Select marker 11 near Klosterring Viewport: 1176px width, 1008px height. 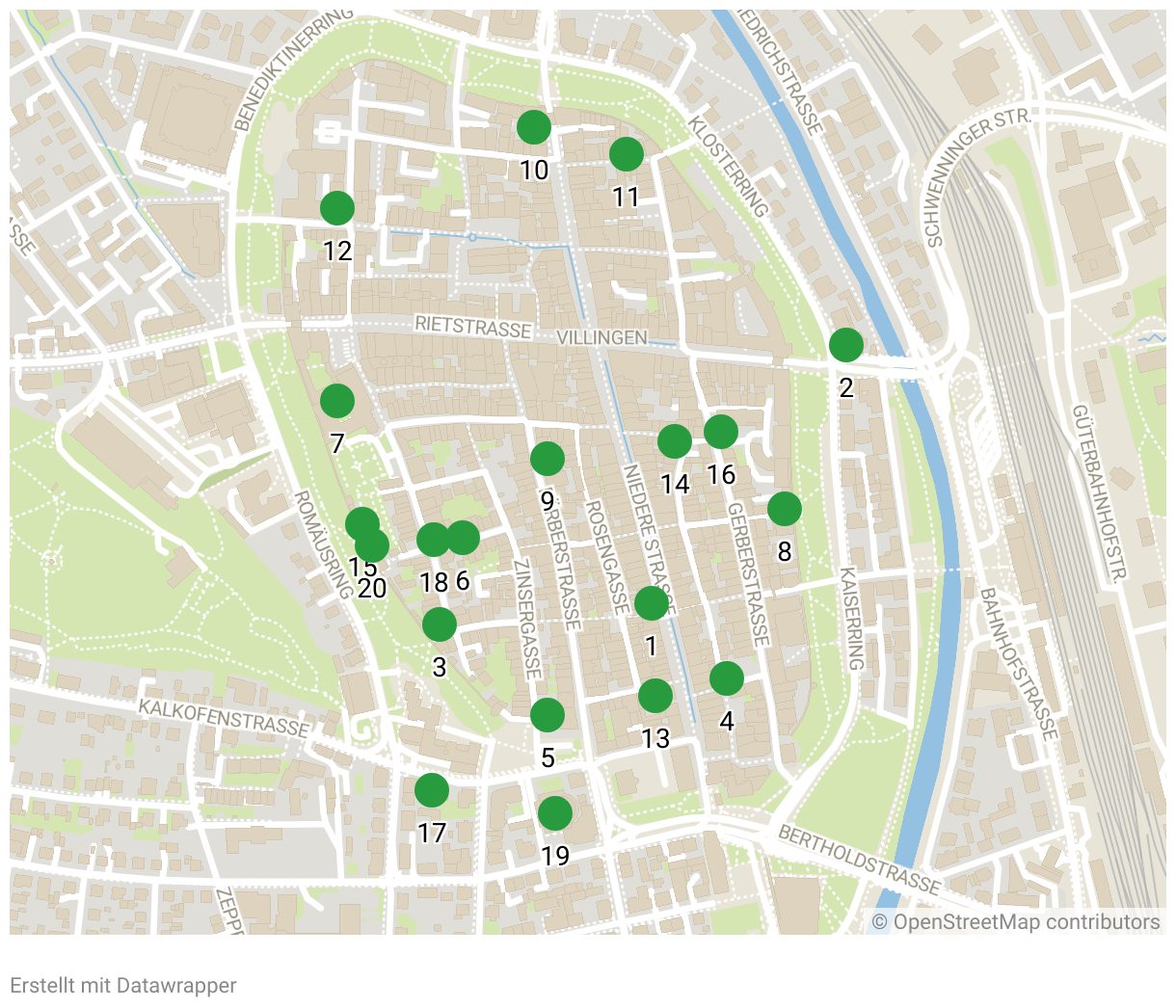[x=627, y=153]
